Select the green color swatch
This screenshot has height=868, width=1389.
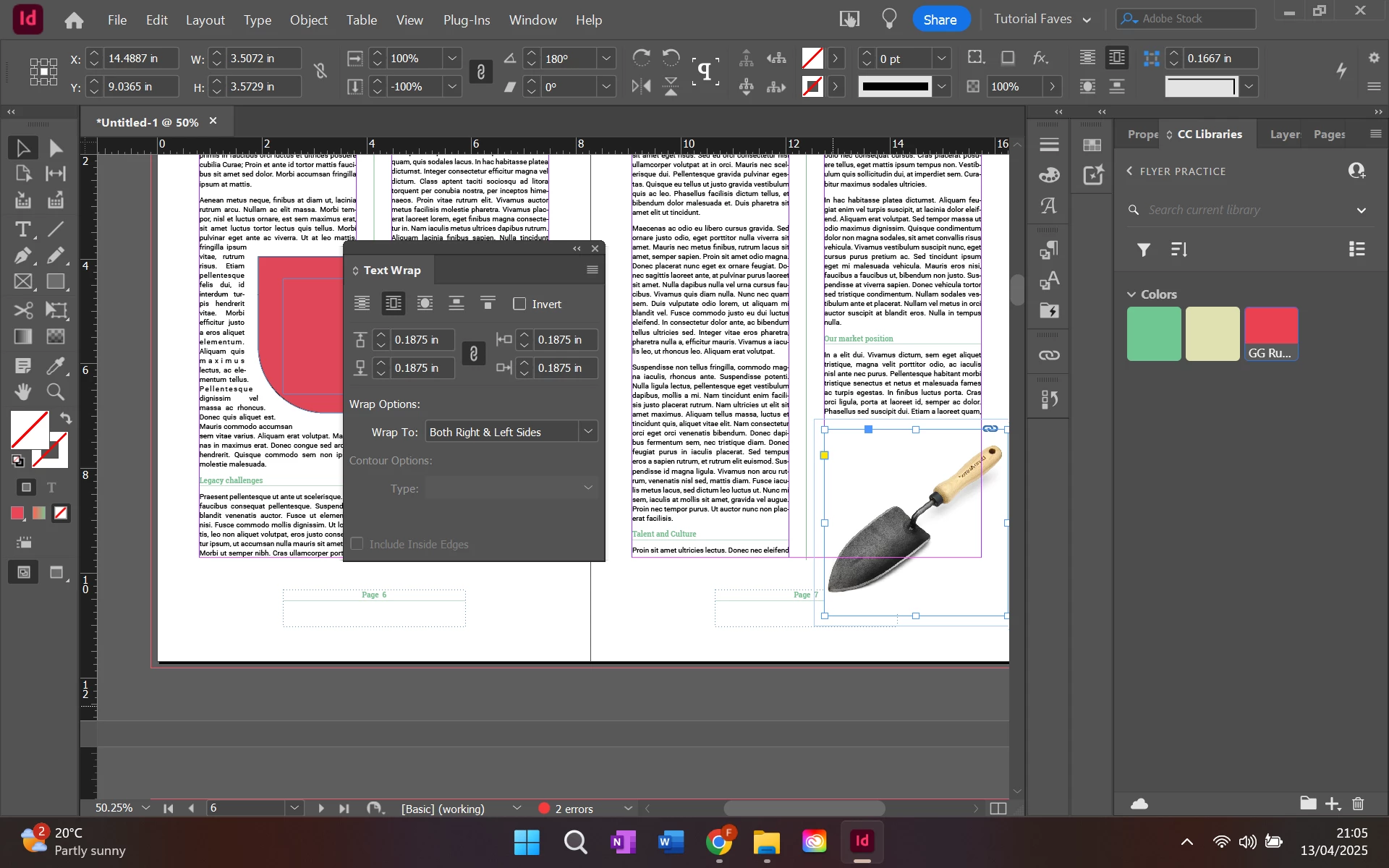point(1154,333)
